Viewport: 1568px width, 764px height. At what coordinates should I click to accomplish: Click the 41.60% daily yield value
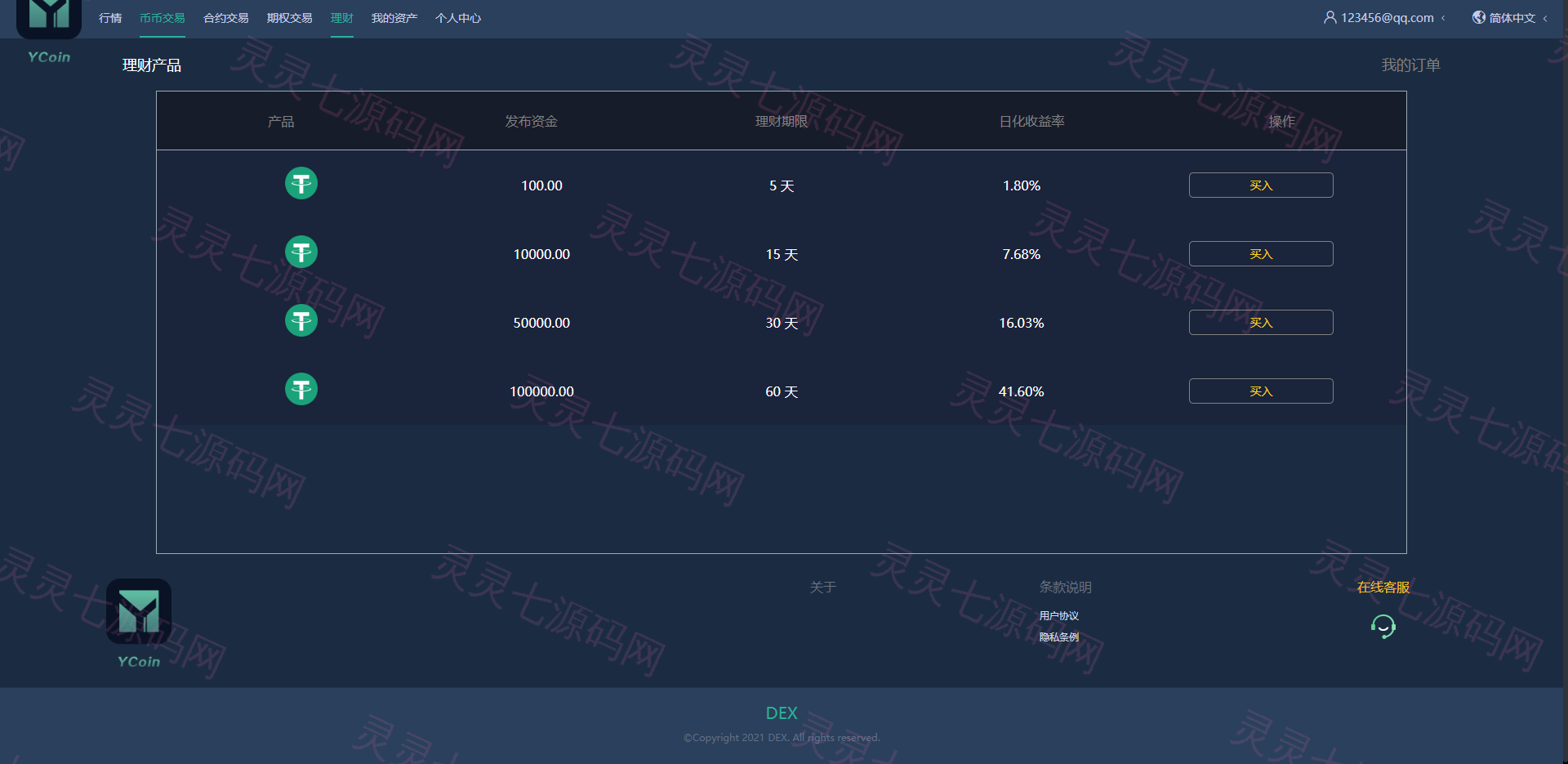tap(1022, 392)
